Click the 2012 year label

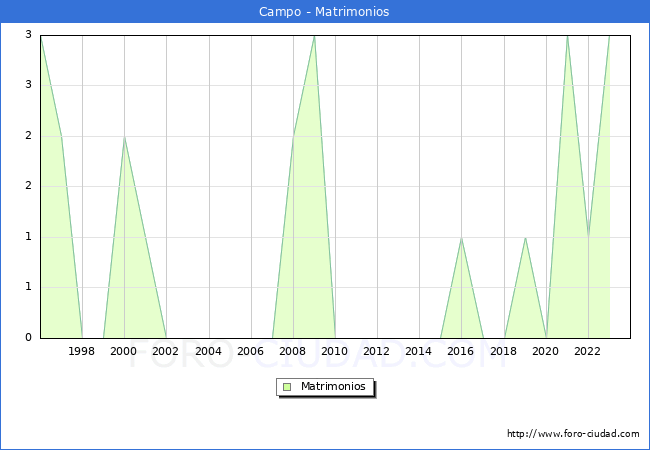[377, 351]
